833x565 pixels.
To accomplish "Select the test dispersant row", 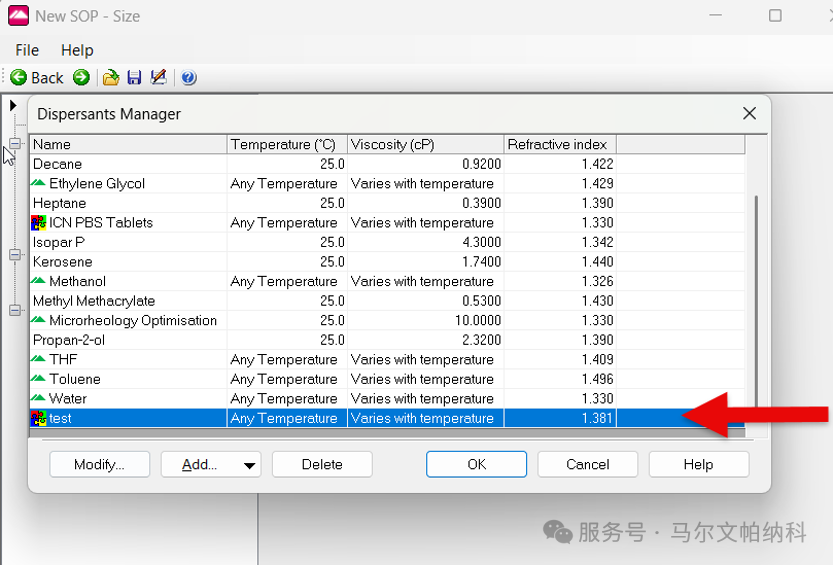I will (x=387, y=418).
